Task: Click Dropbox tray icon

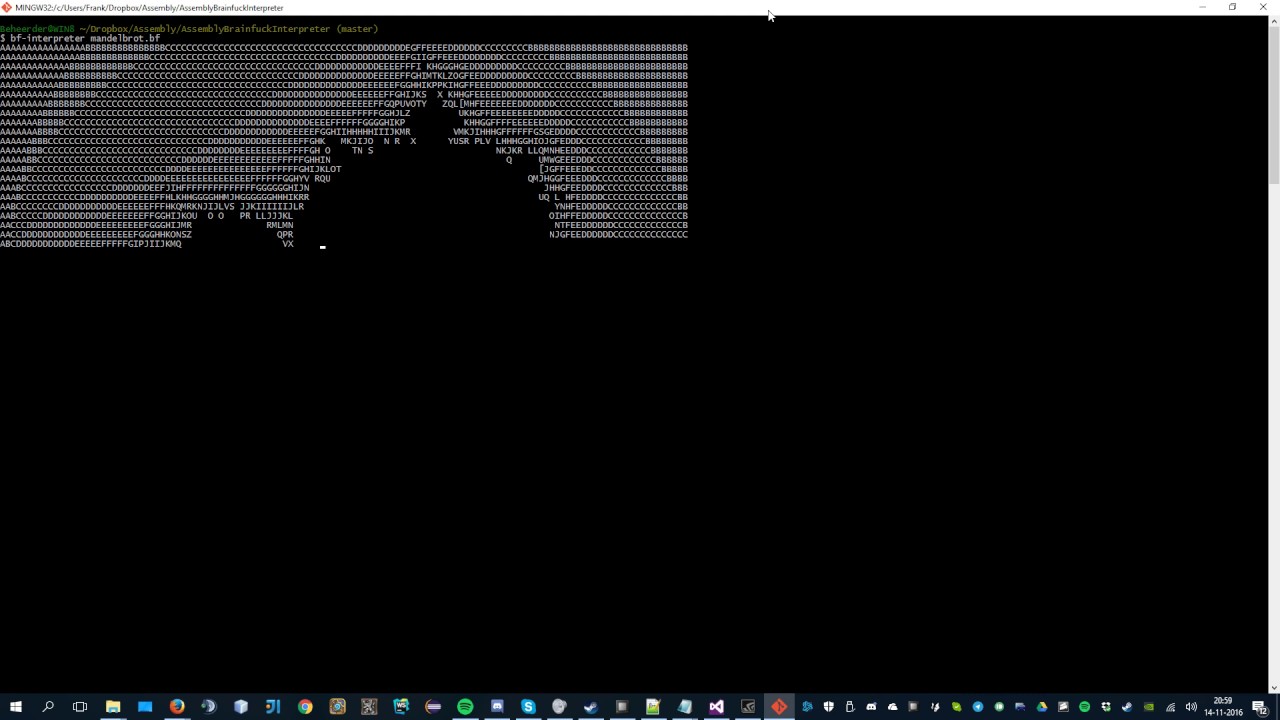Action: coord(1105,707)
